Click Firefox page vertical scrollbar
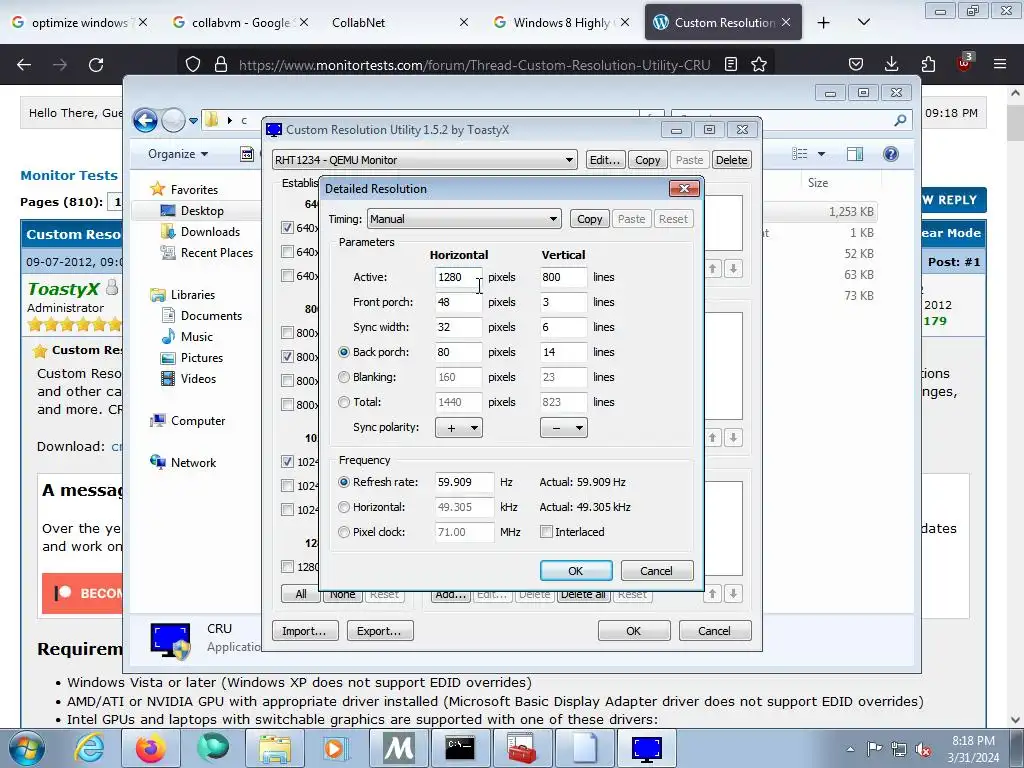This screenshot has width=1024, height=768. tap(1015, 406)
